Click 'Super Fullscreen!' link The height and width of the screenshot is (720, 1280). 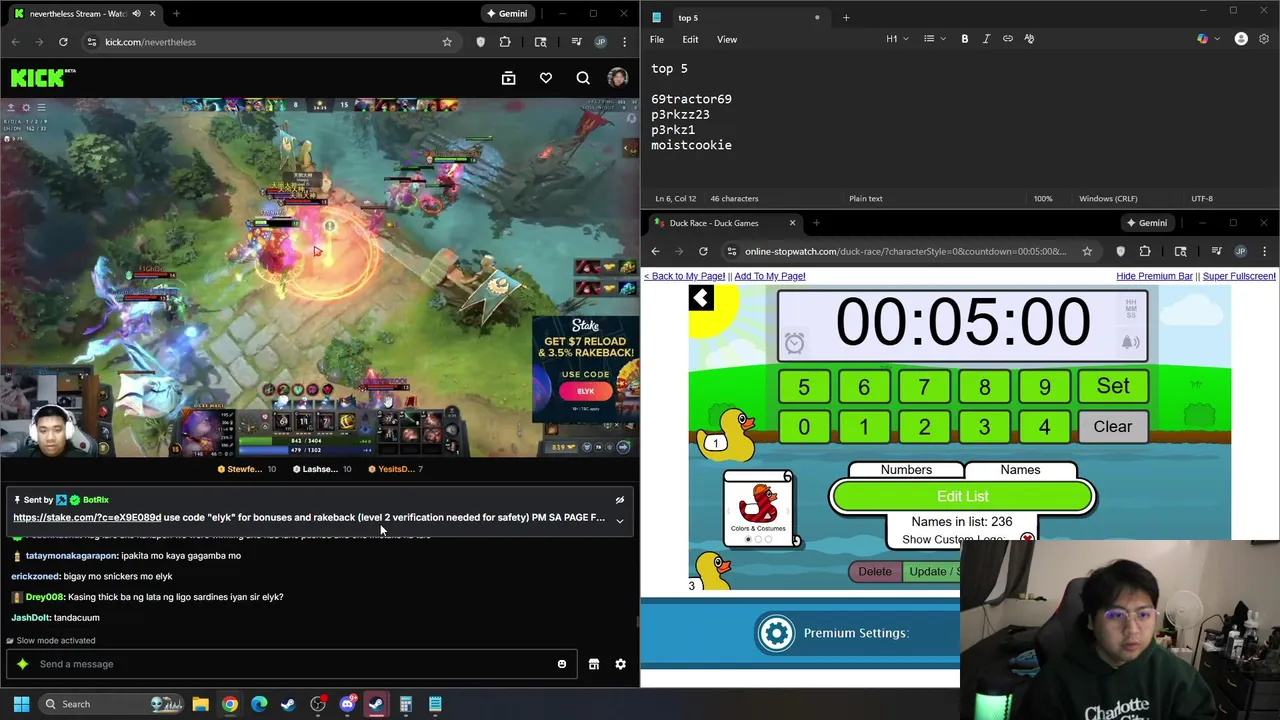(1239, 276)
